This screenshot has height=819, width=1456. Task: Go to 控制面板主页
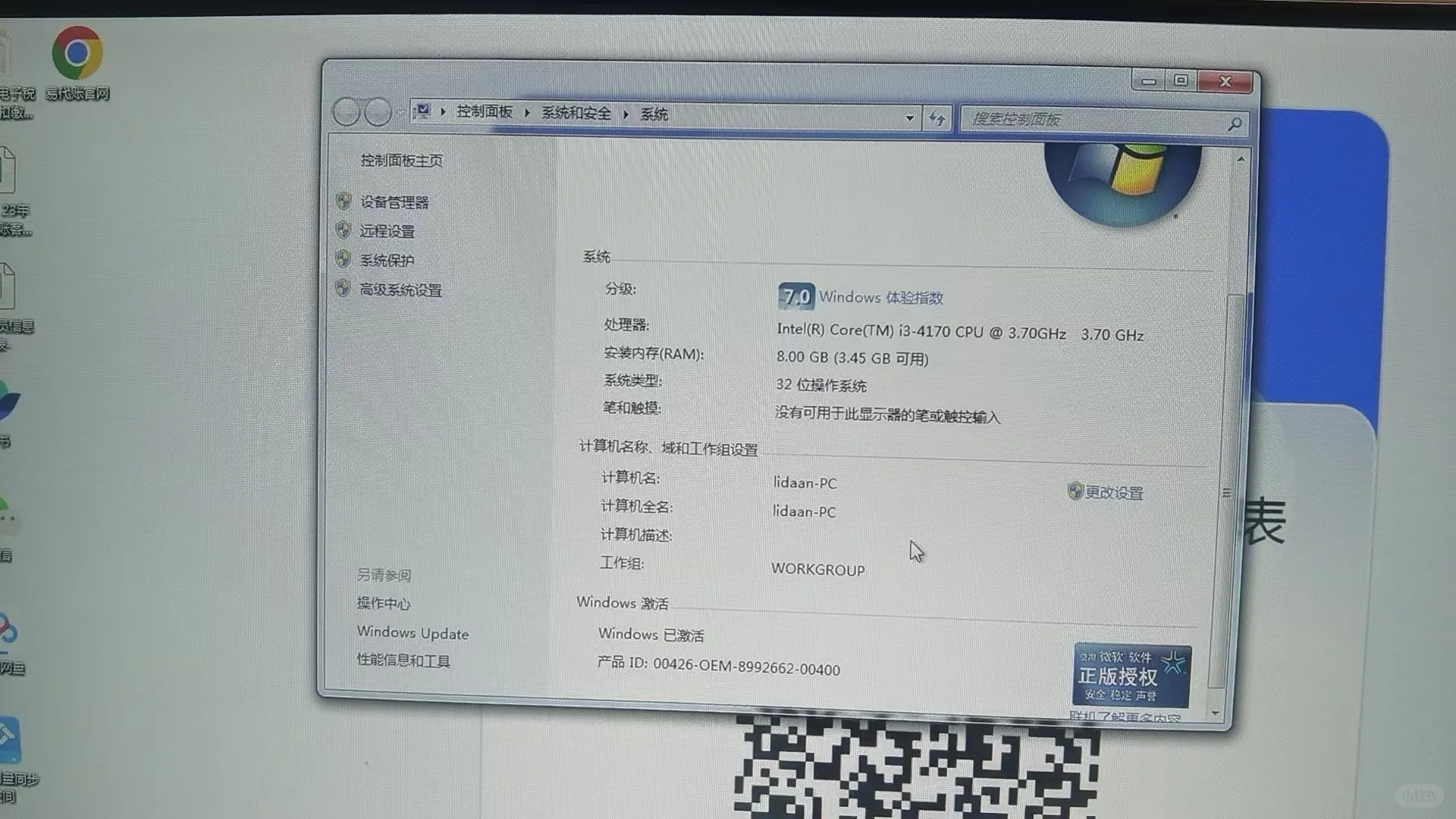(x=401, y=161)
